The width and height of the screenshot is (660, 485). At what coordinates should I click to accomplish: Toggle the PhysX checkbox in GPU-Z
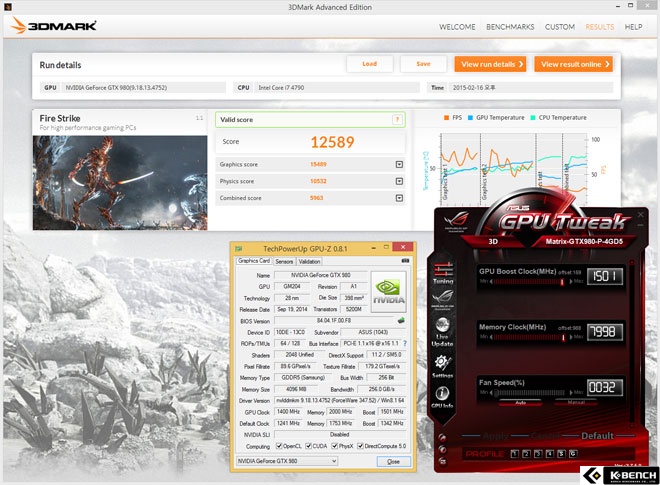335,446
